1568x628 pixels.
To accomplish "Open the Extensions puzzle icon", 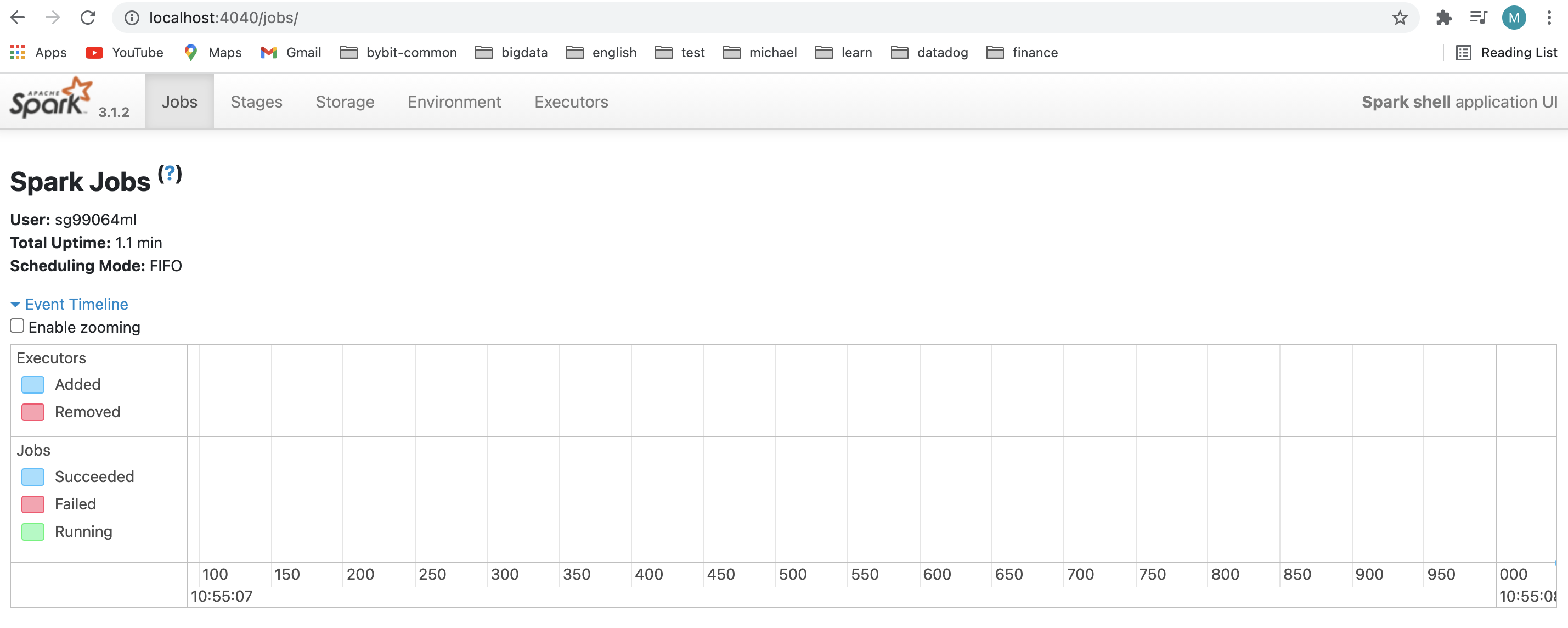I will pyautogui.click(x=1443, y=18).
